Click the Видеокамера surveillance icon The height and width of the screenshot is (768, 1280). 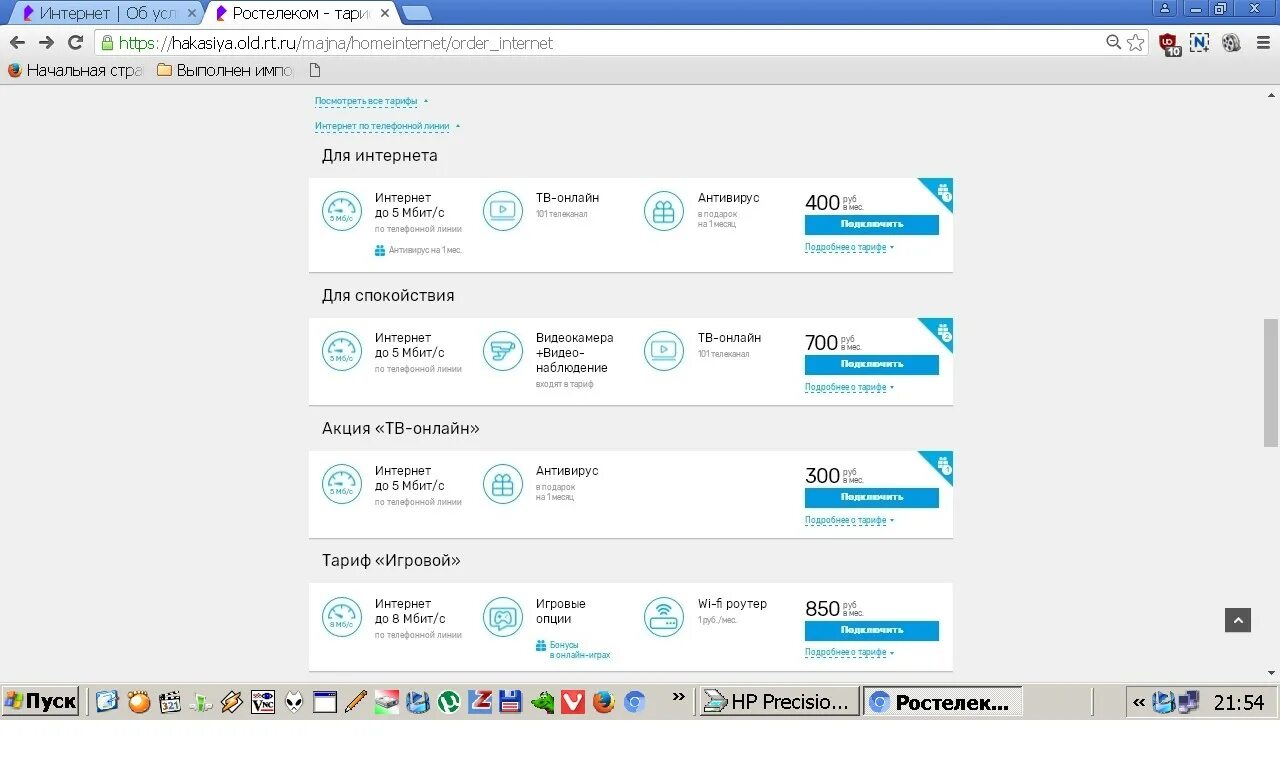pos(503,351)
